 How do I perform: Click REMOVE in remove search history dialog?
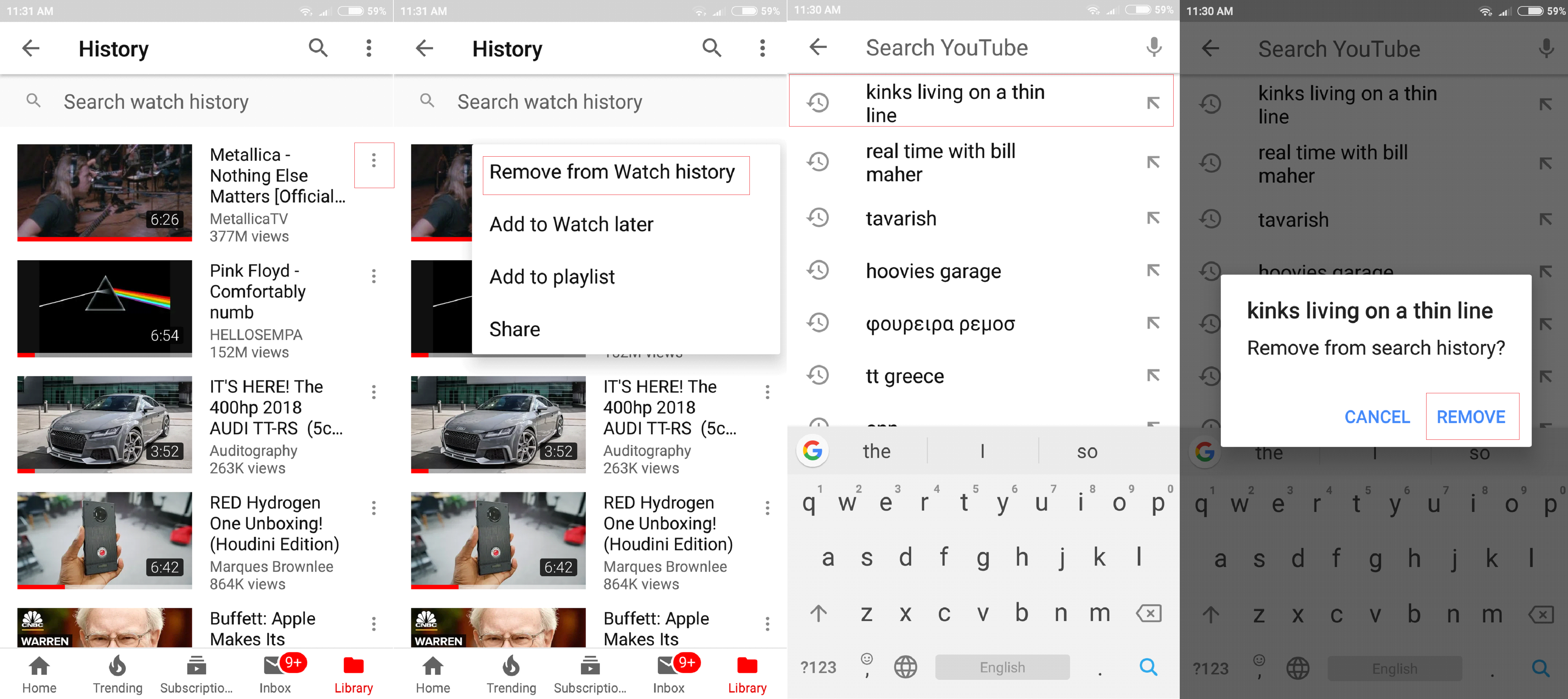1471,417
